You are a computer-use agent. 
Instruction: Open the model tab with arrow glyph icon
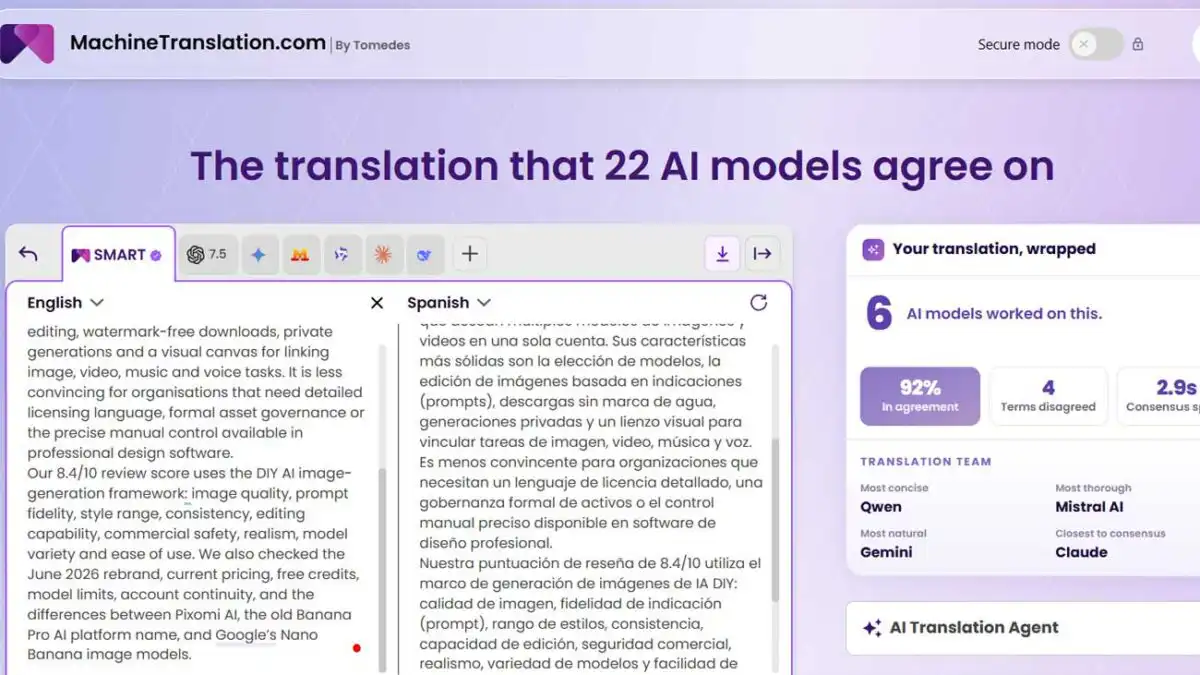341,255
